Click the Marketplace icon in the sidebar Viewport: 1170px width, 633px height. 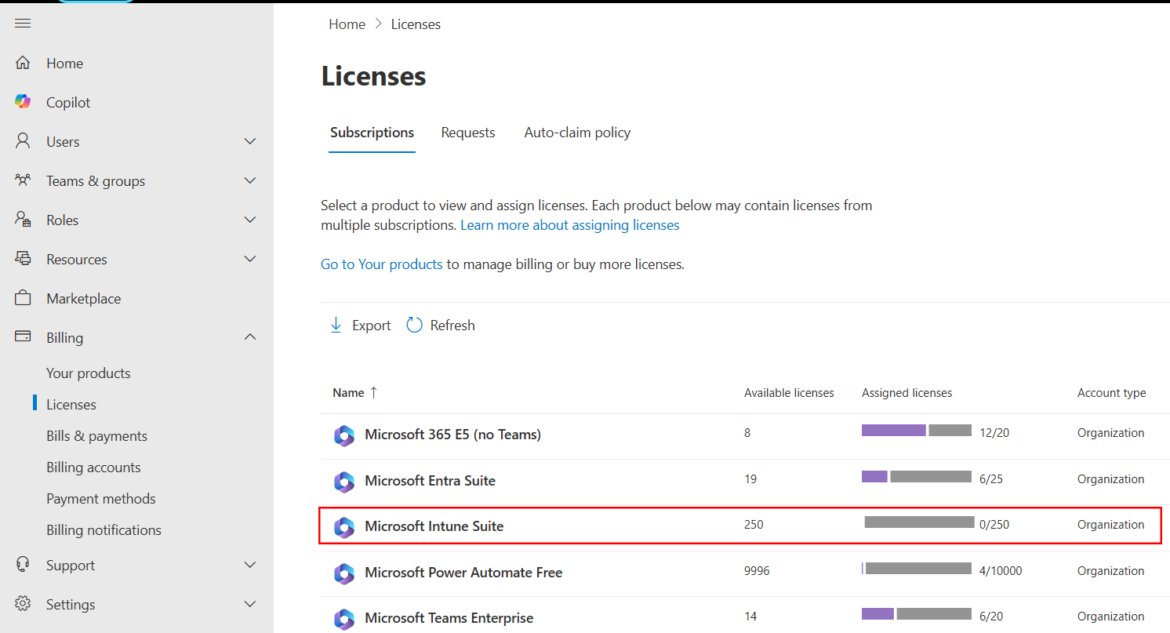pos(22,297)
